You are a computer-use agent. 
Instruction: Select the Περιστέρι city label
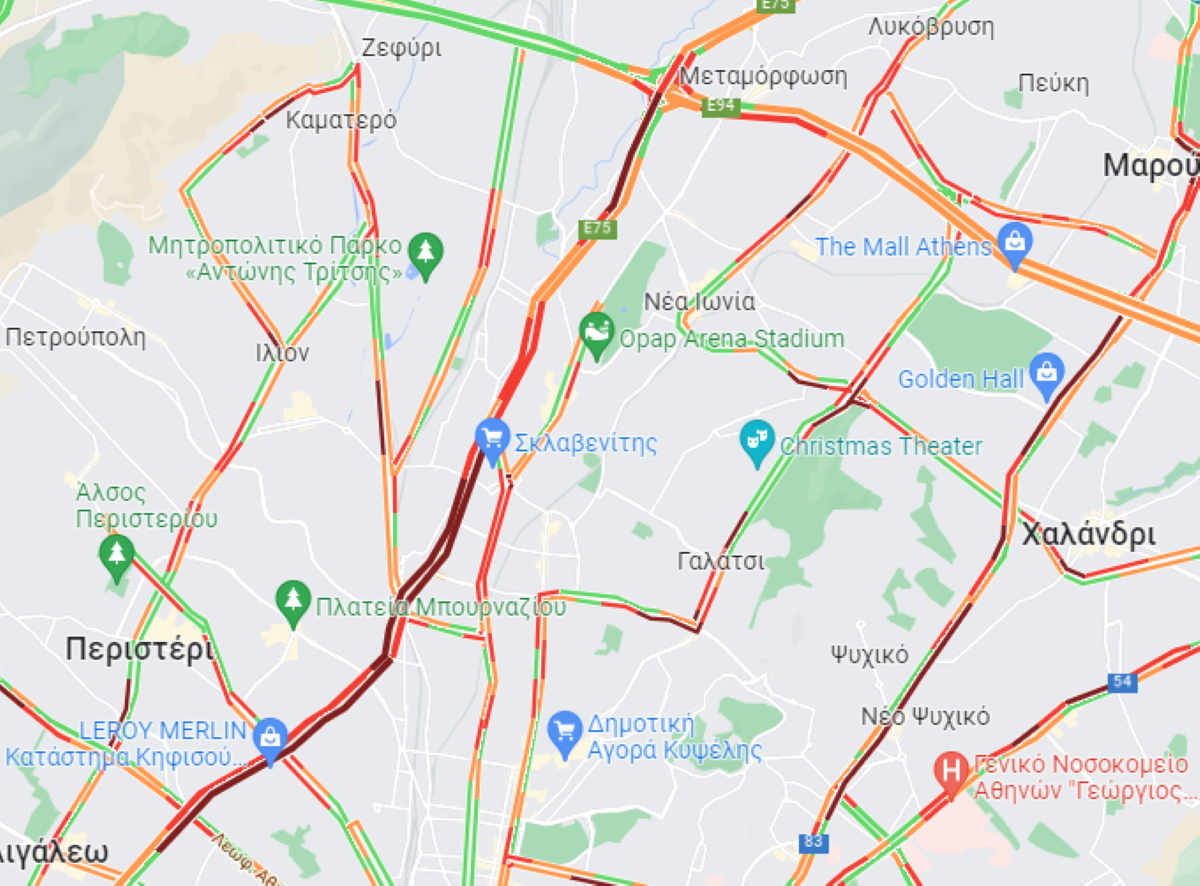[139, 649]
